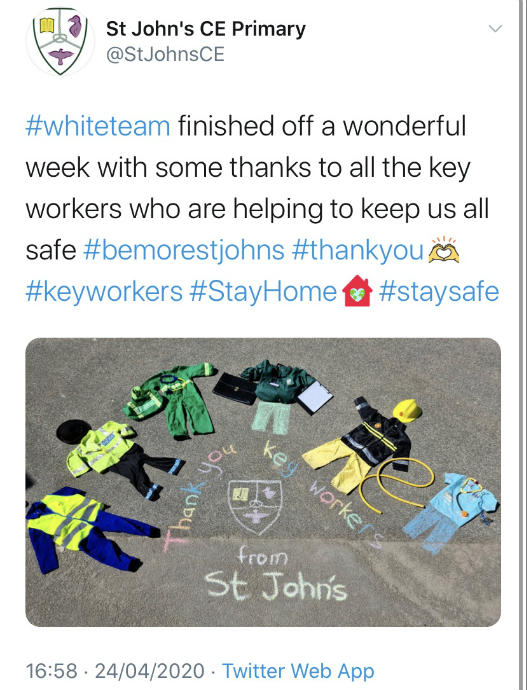
Task: Click the St John's CE Primary display name
Action: (x=206, y=29)
